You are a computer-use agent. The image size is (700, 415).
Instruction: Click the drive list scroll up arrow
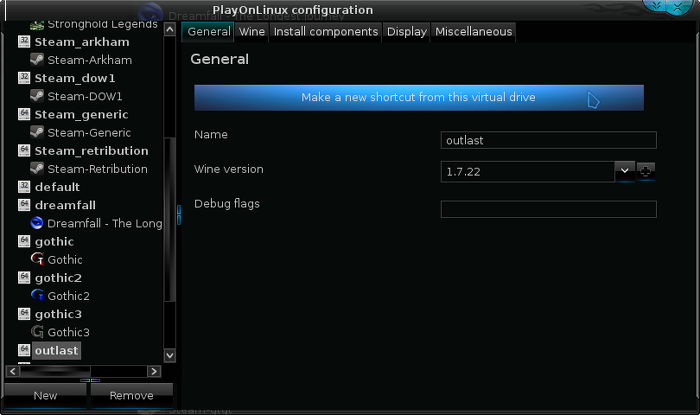[170, 29]
